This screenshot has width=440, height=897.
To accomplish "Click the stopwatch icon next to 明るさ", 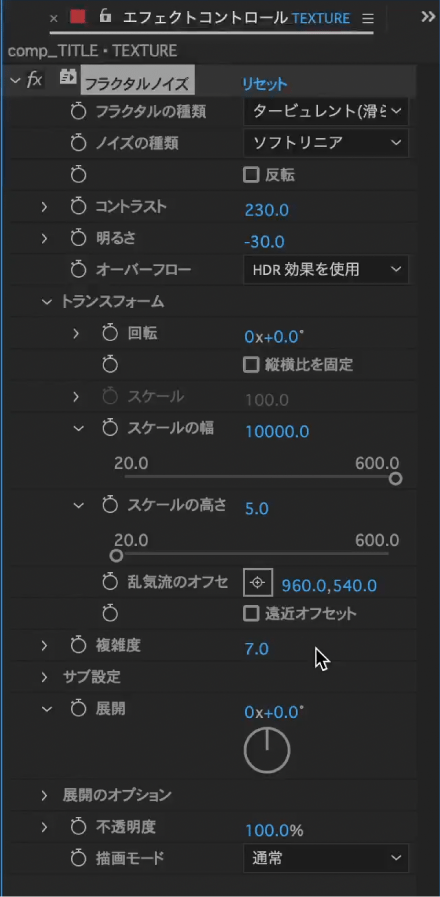I will pyautogui.click(x=78, y=239).
